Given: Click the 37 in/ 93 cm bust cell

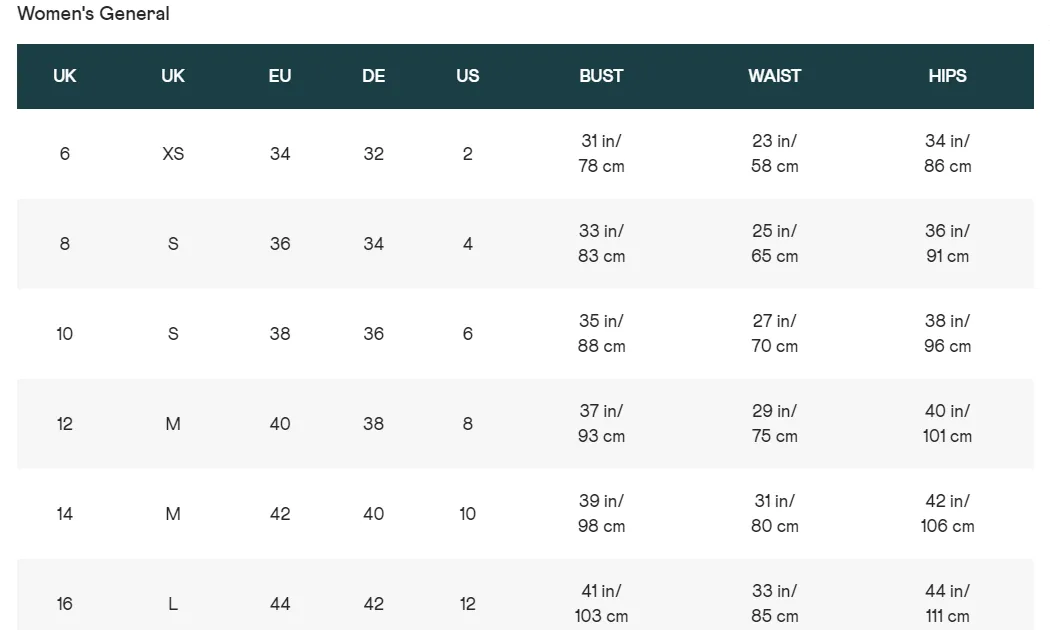Looking at the screenshot, I should pyautogui.click(x=601, y=423).
